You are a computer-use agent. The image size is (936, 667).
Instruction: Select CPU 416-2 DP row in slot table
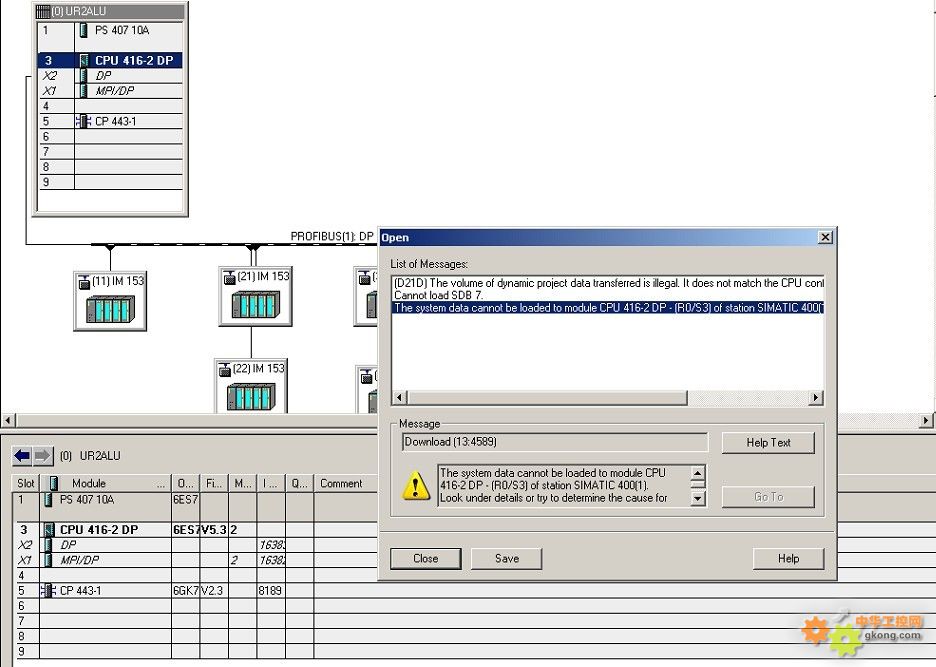pyautogui.click(x=195, y=530)
